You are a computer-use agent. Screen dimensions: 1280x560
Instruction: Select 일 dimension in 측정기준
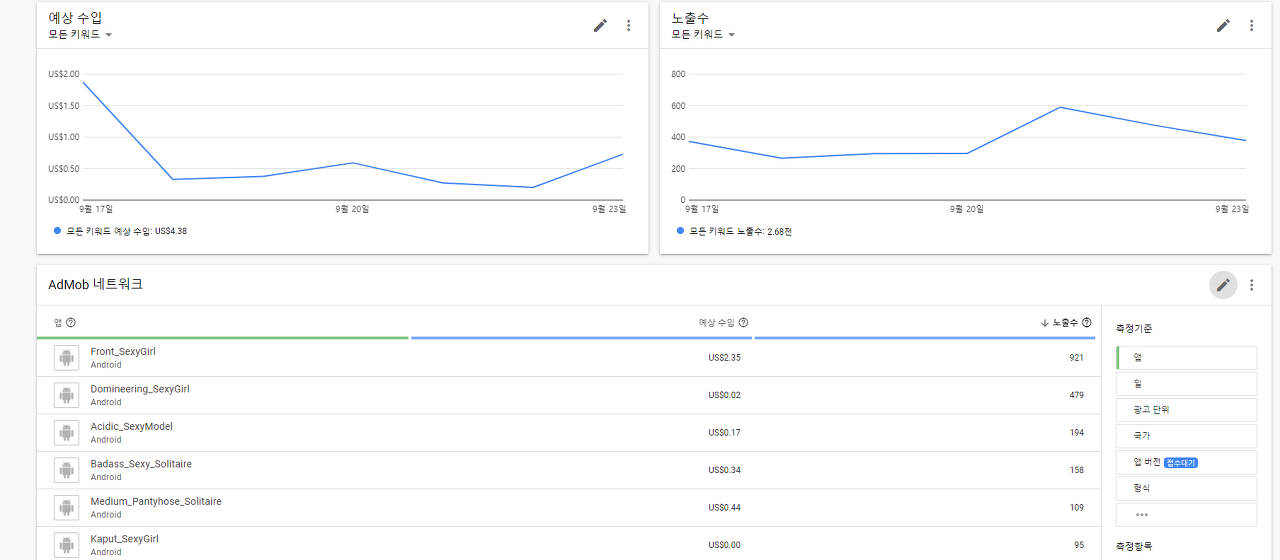point(1186,384)
